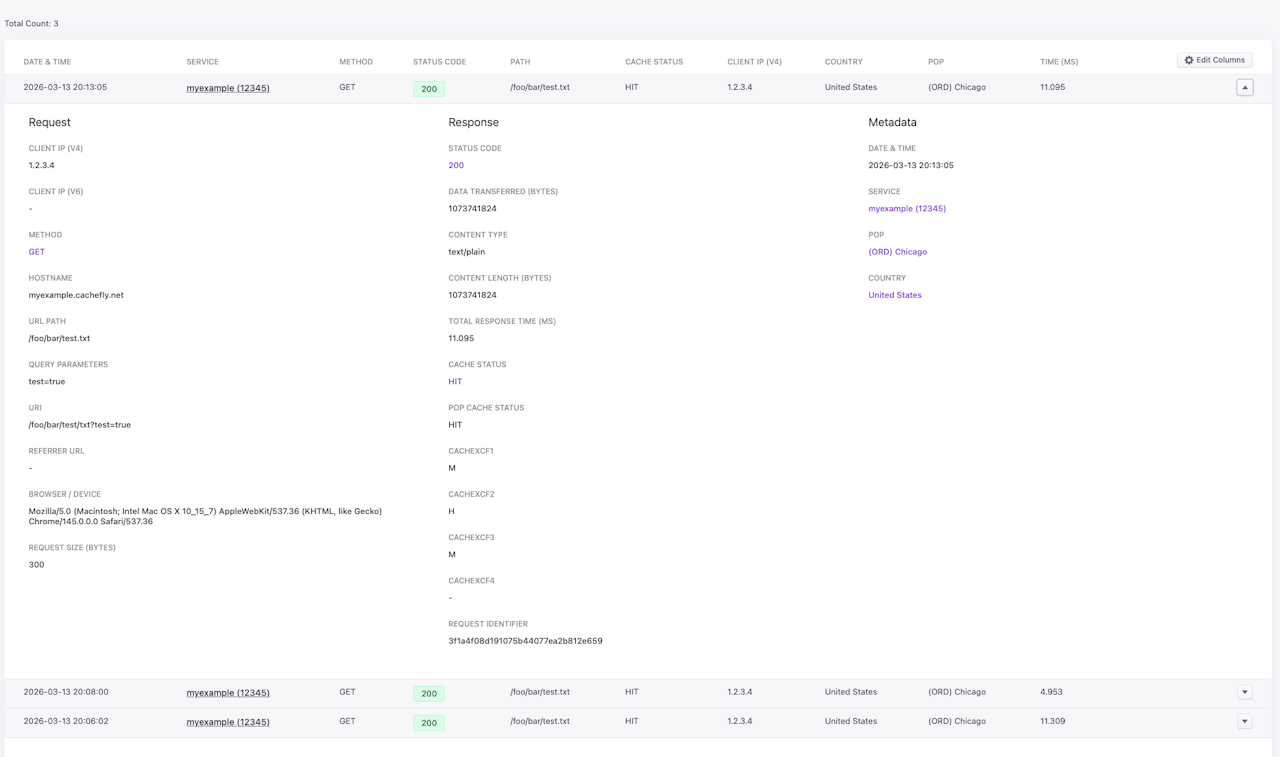
Task: Click (ORD) Chicago link in Metadata
Action: click(x=897, y=252)
